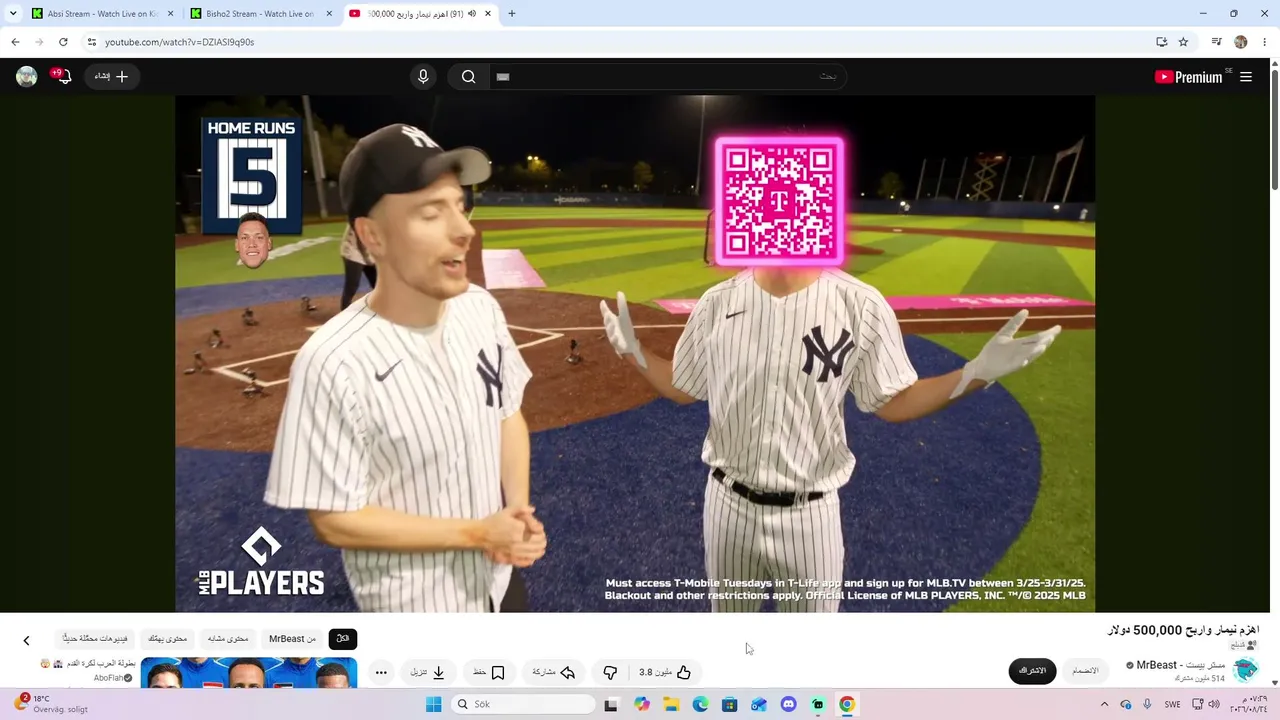The image size is (1280, 720).
Task: Bookmark this page with the star
Action: (1184, 42)
